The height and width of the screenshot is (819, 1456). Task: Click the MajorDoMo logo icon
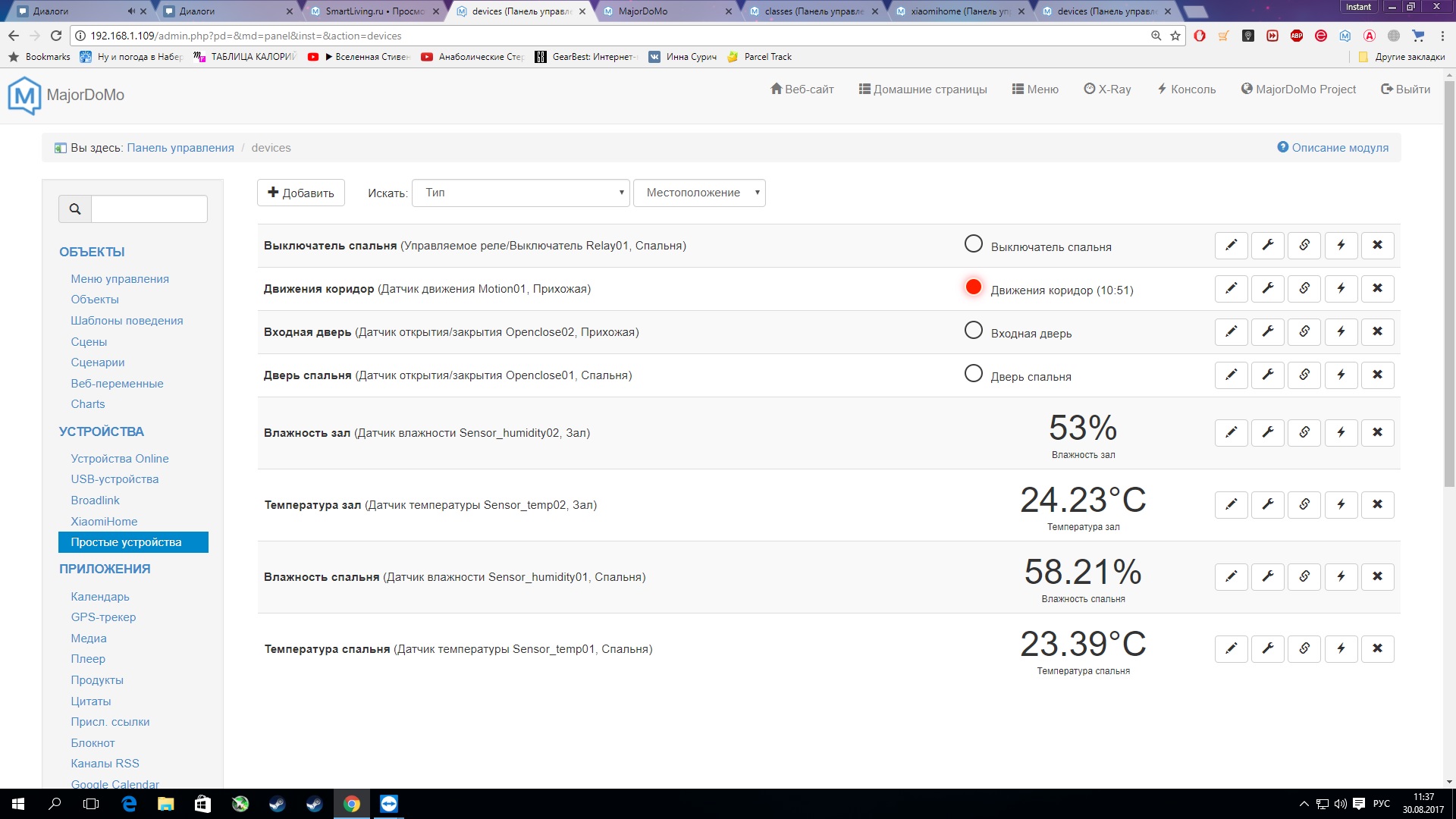pyautogui.click(x=24, y=96)
